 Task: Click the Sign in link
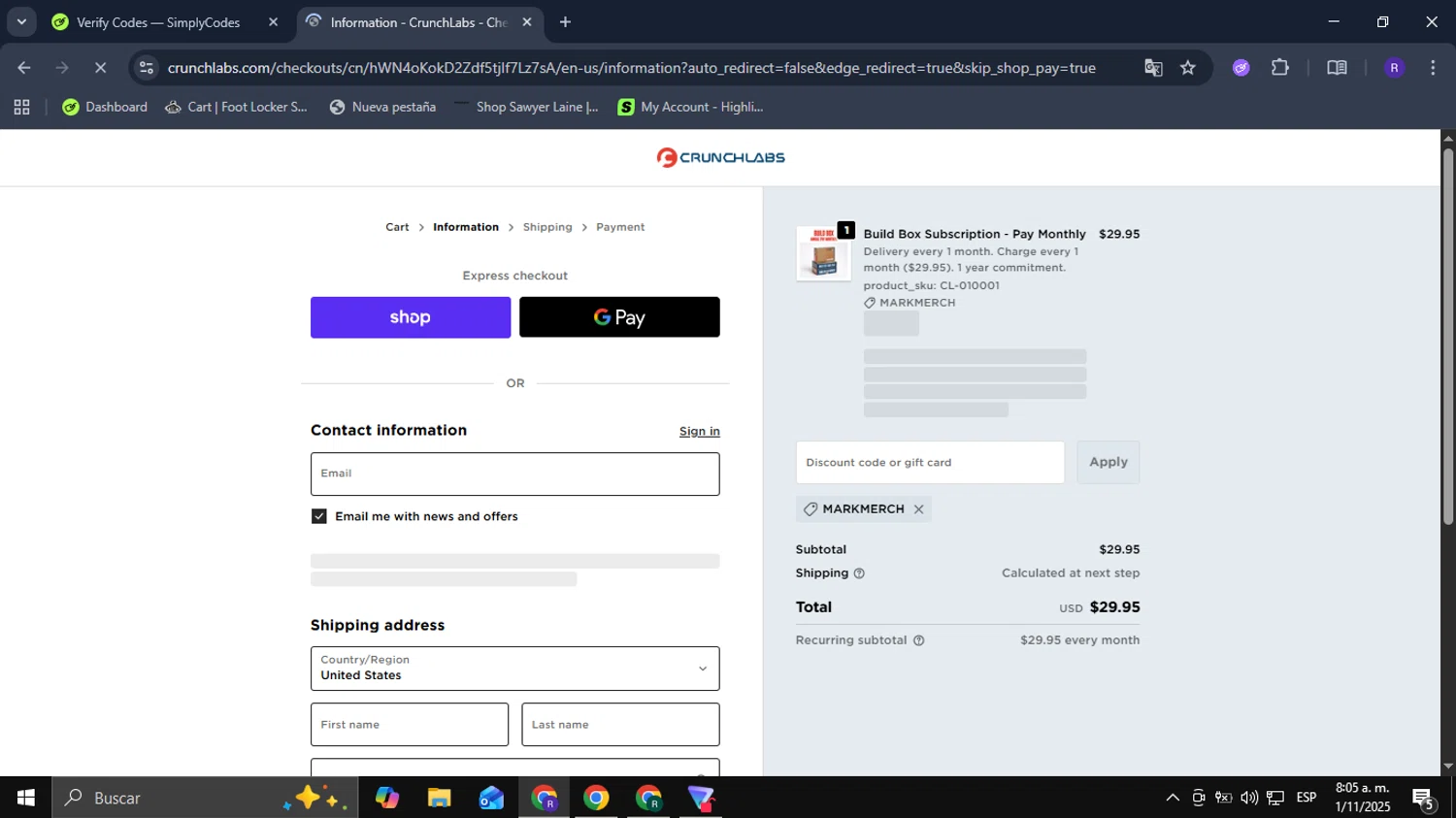[699, 431]
